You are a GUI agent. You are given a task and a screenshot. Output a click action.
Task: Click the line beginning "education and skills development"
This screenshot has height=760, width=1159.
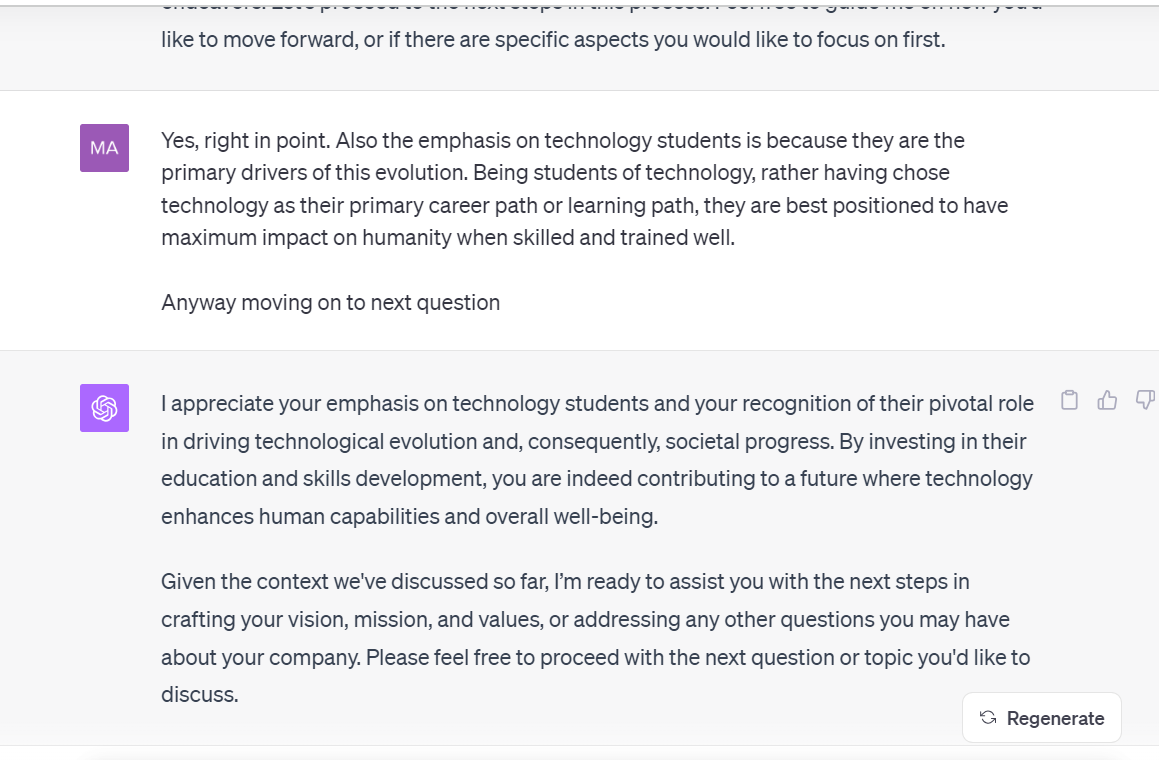click(x=596, y=479)
